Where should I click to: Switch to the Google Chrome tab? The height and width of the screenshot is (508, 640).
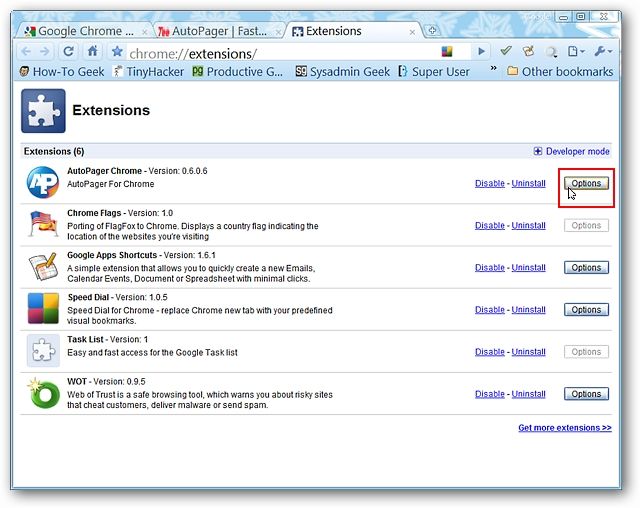pyautogui.click(x=85, y=31)
